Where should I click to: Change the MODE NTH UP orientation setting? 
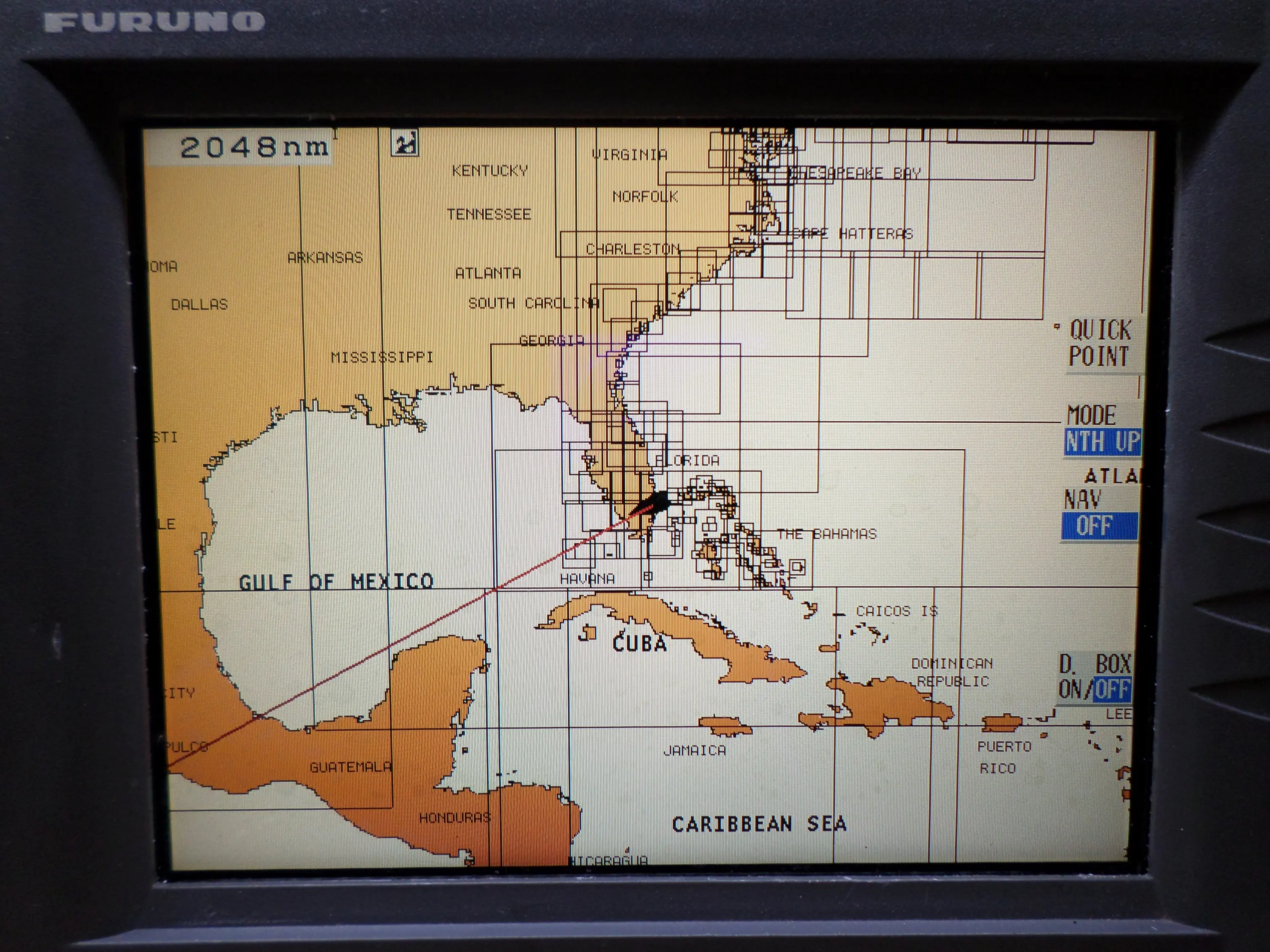pyautogui.click(x=1101, y=442)
